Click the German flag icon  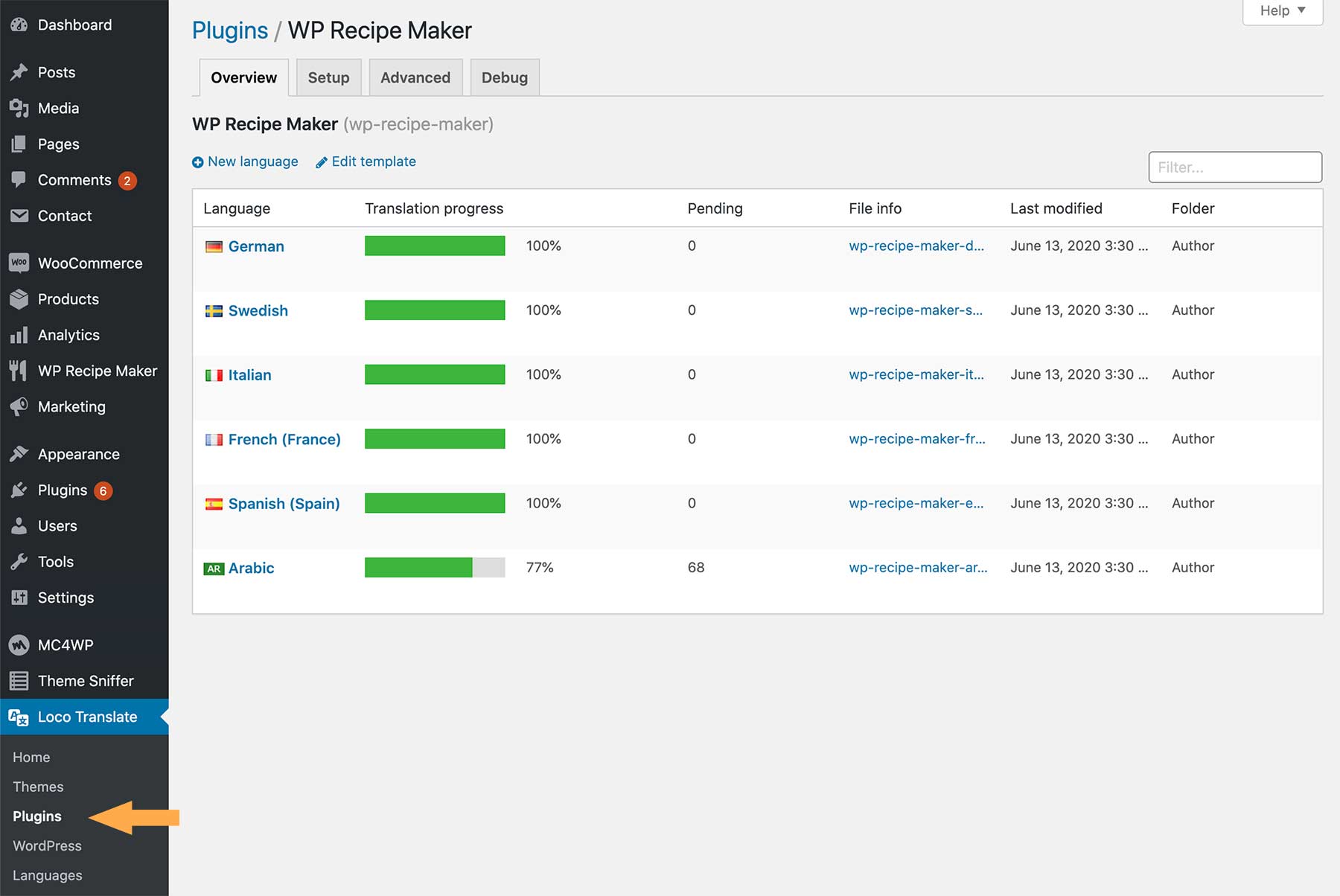pos(214,246)
